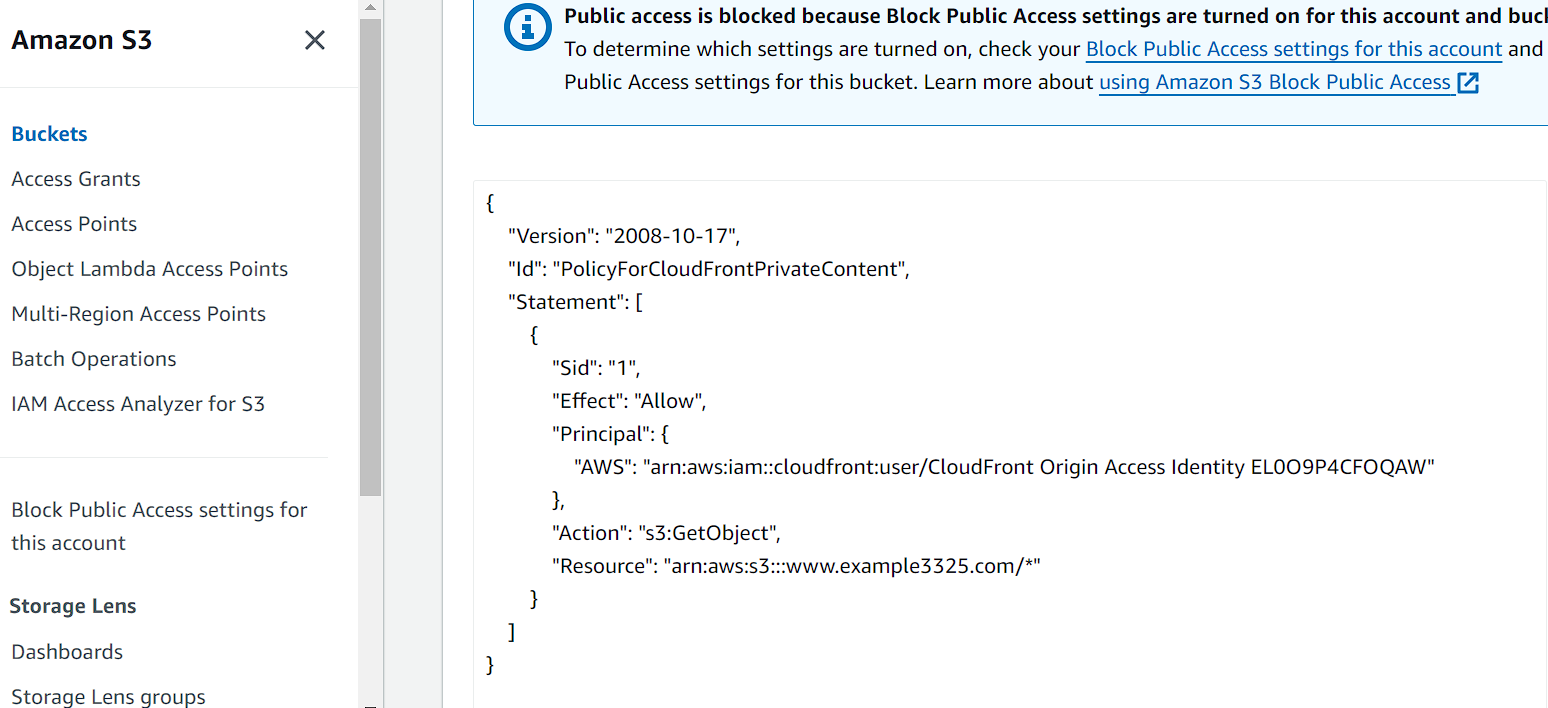
Task: Click the sidebar scrollbar up arrow
Action: pos(370,8)
